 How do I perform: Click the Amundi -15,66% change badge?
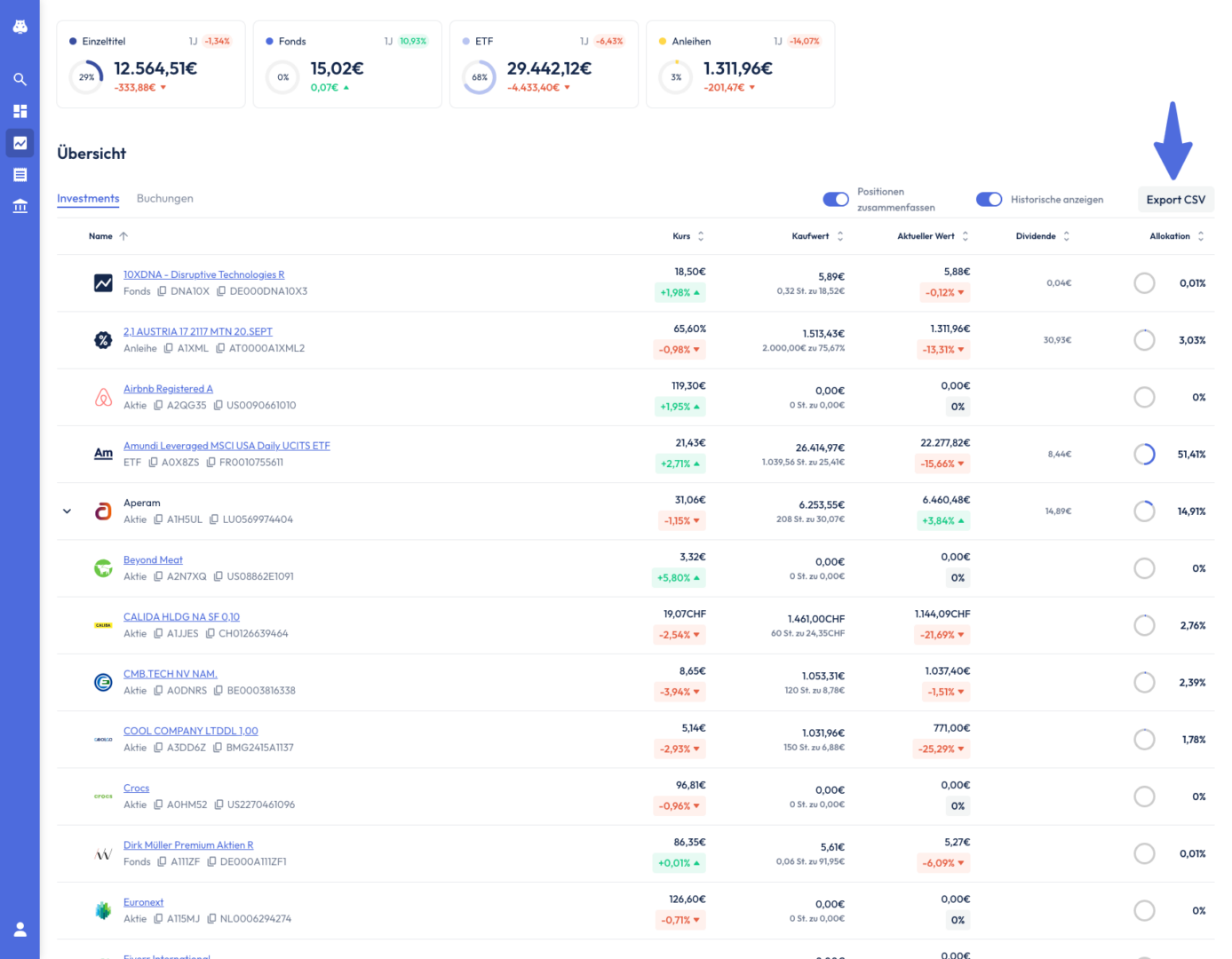tap(943, 464)
